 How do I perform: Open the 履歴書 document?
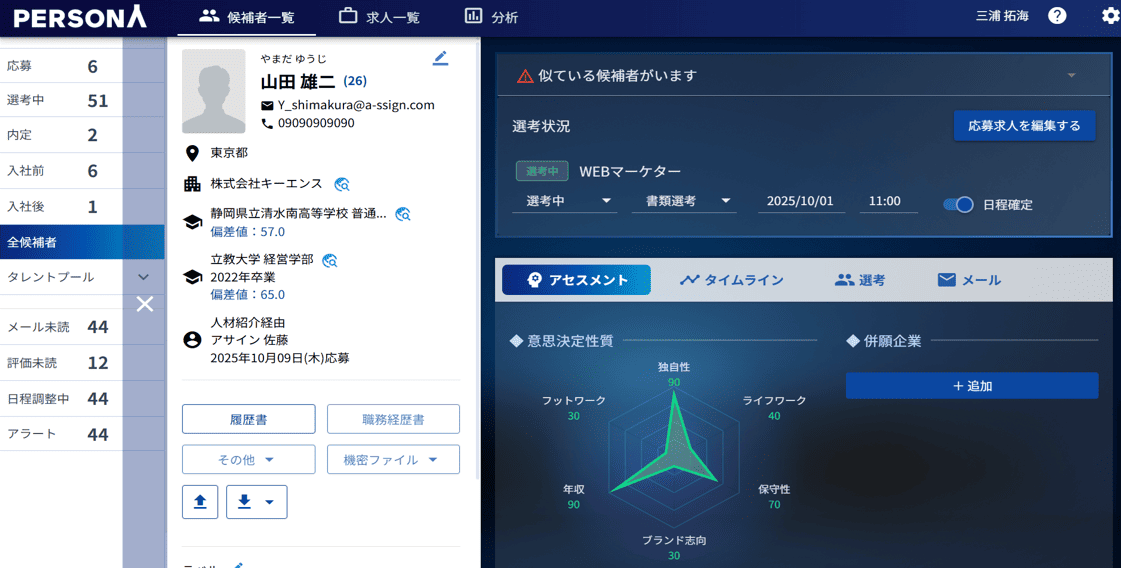point(248,419)
